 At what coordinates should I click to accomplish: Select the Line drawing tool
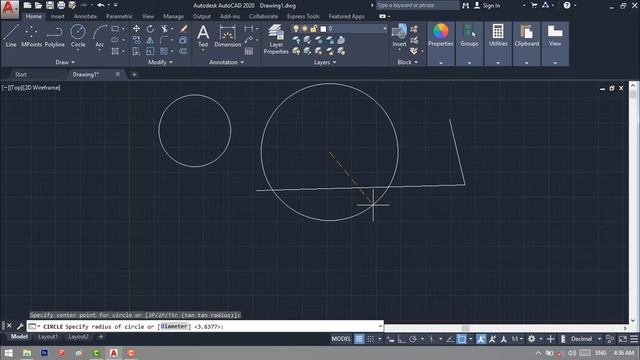(x=11, y=36)
